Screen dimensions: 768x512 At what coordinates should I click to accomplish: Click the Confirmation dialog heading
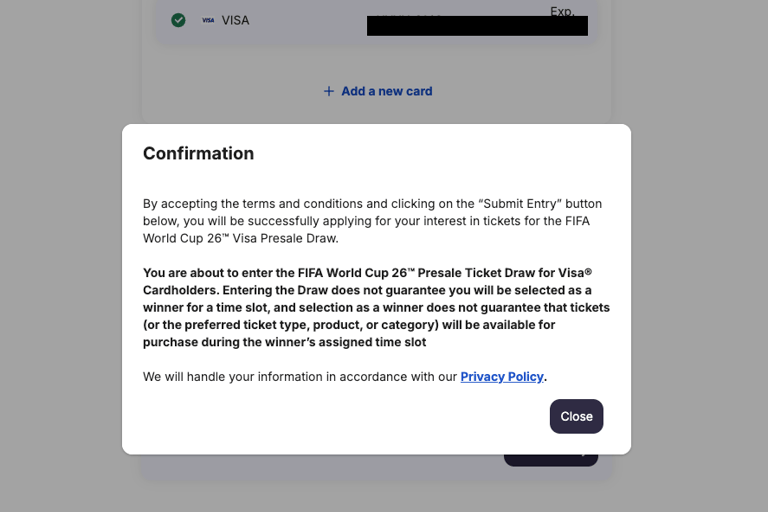[x=198, y=153]
